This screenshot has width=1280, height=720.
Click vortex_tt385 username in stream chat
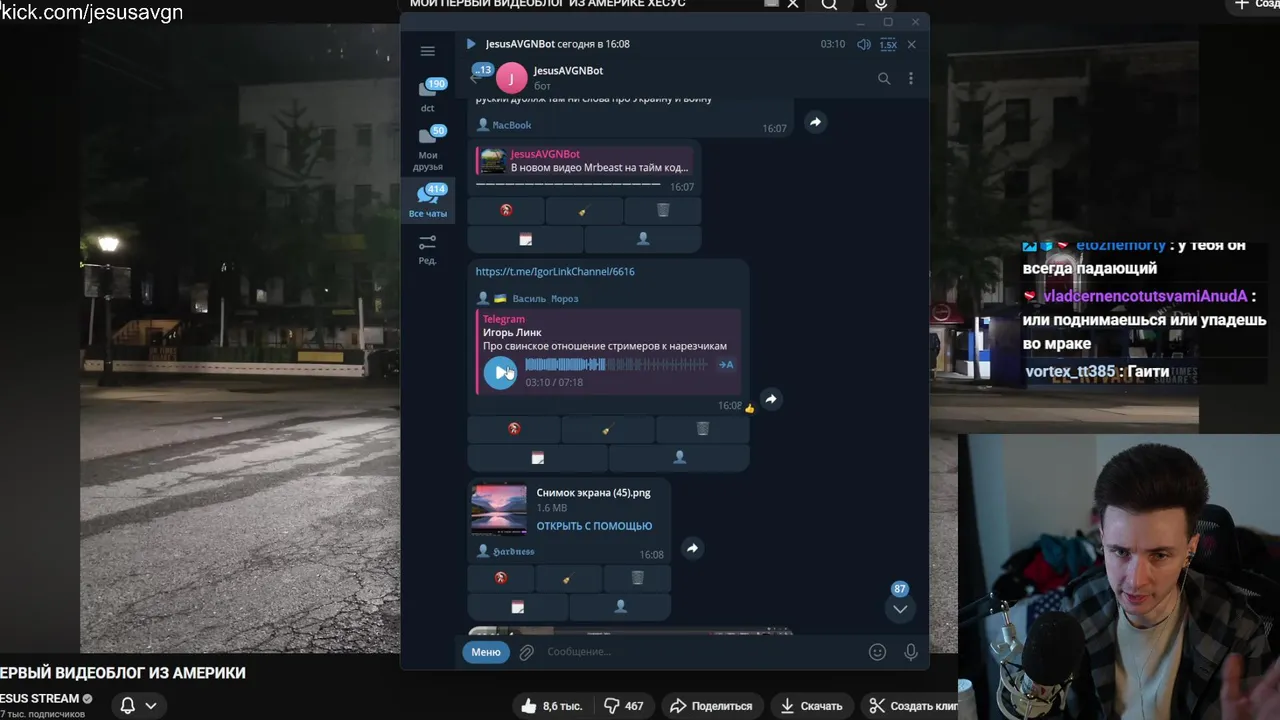1069,371
